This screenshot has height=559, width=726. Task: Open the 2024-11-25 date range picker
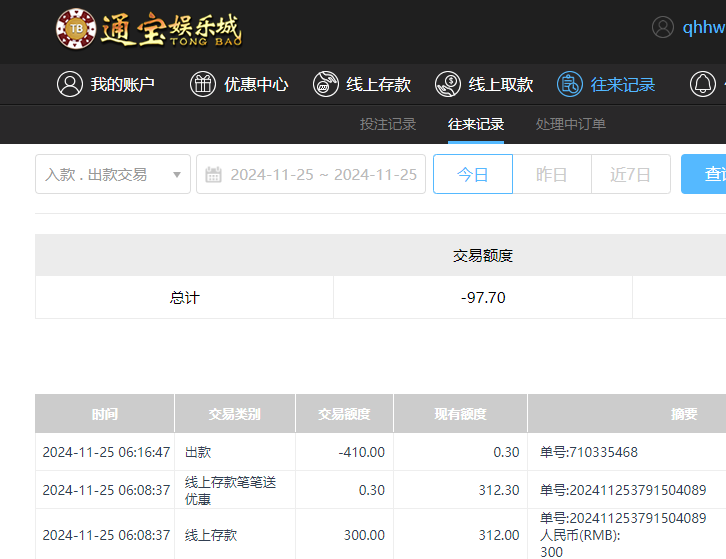pos(322,174)
